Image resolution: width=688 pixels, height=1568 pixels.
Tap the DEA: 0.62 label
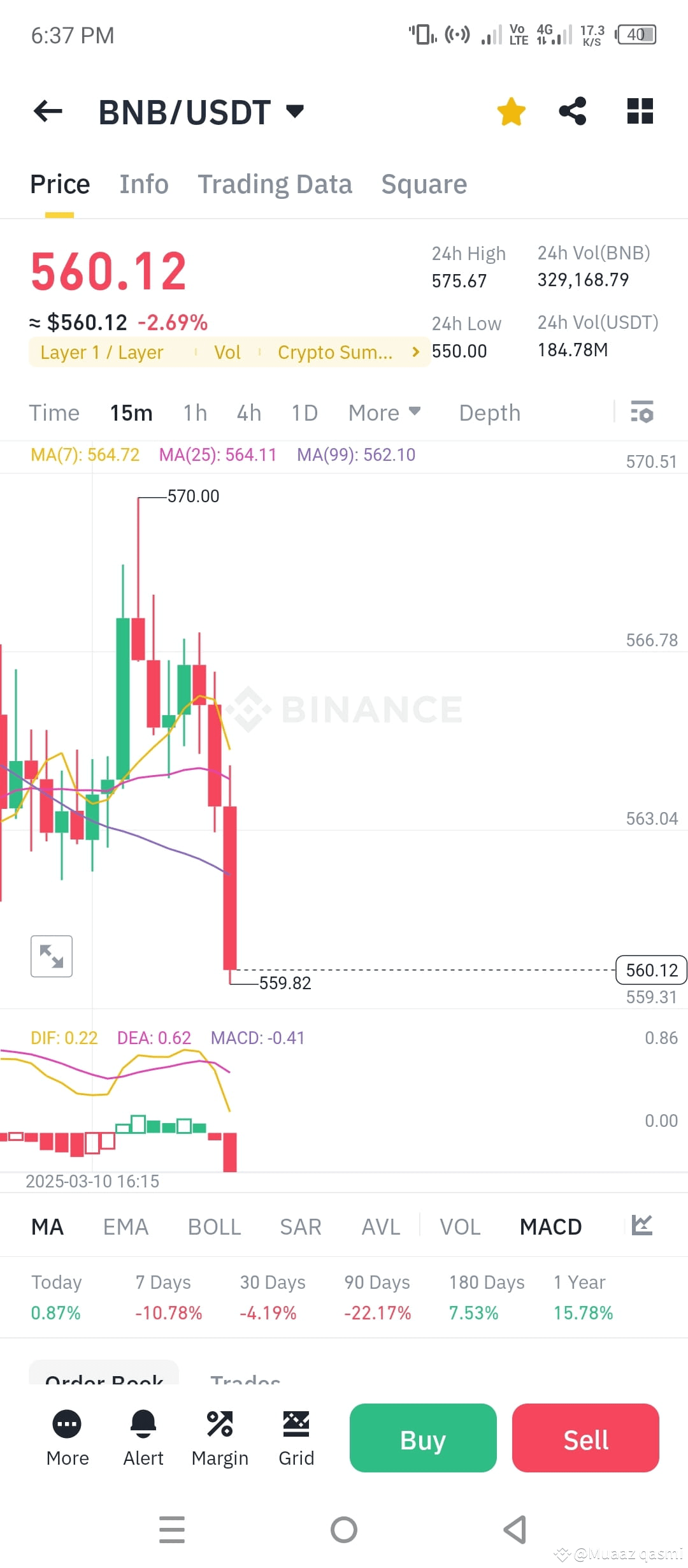[154, 1038]
